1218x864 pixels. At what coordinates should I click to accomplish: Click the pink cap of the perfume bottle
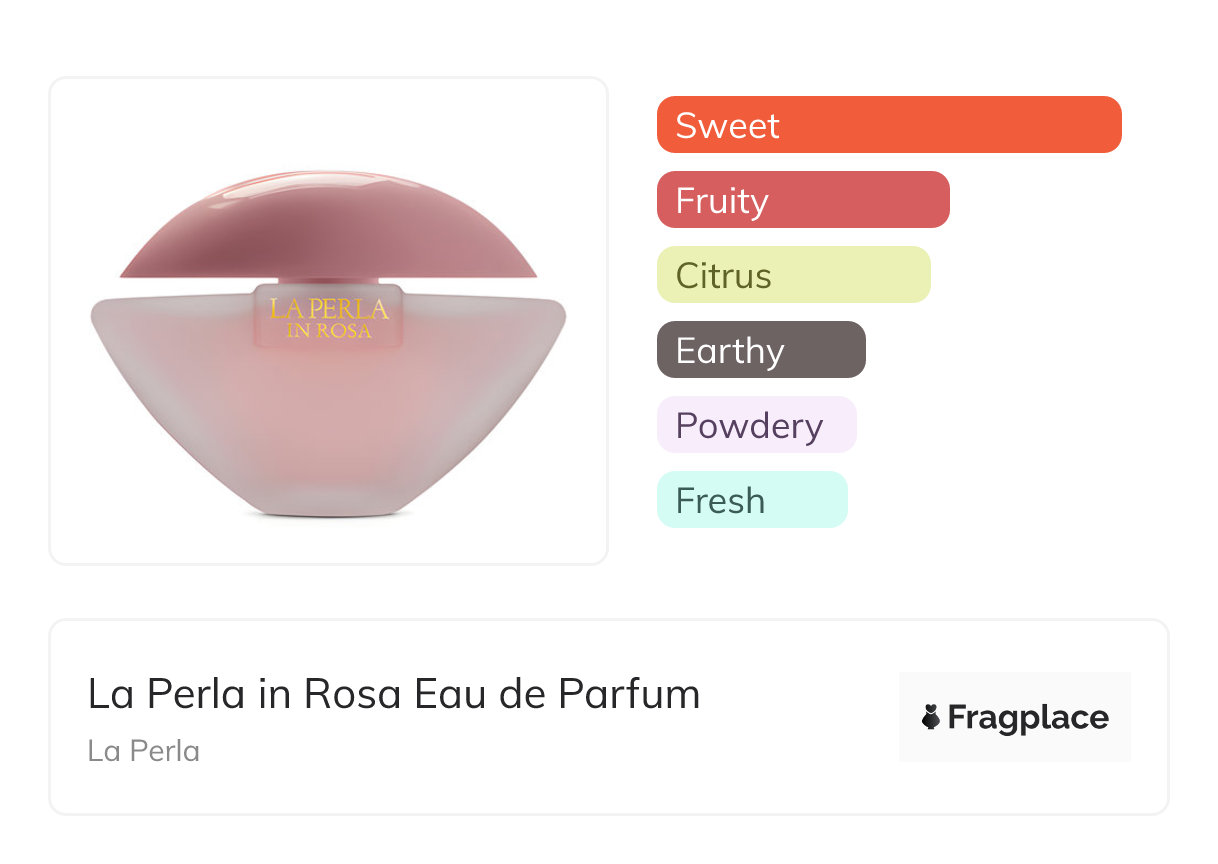(x=328, y=226)
